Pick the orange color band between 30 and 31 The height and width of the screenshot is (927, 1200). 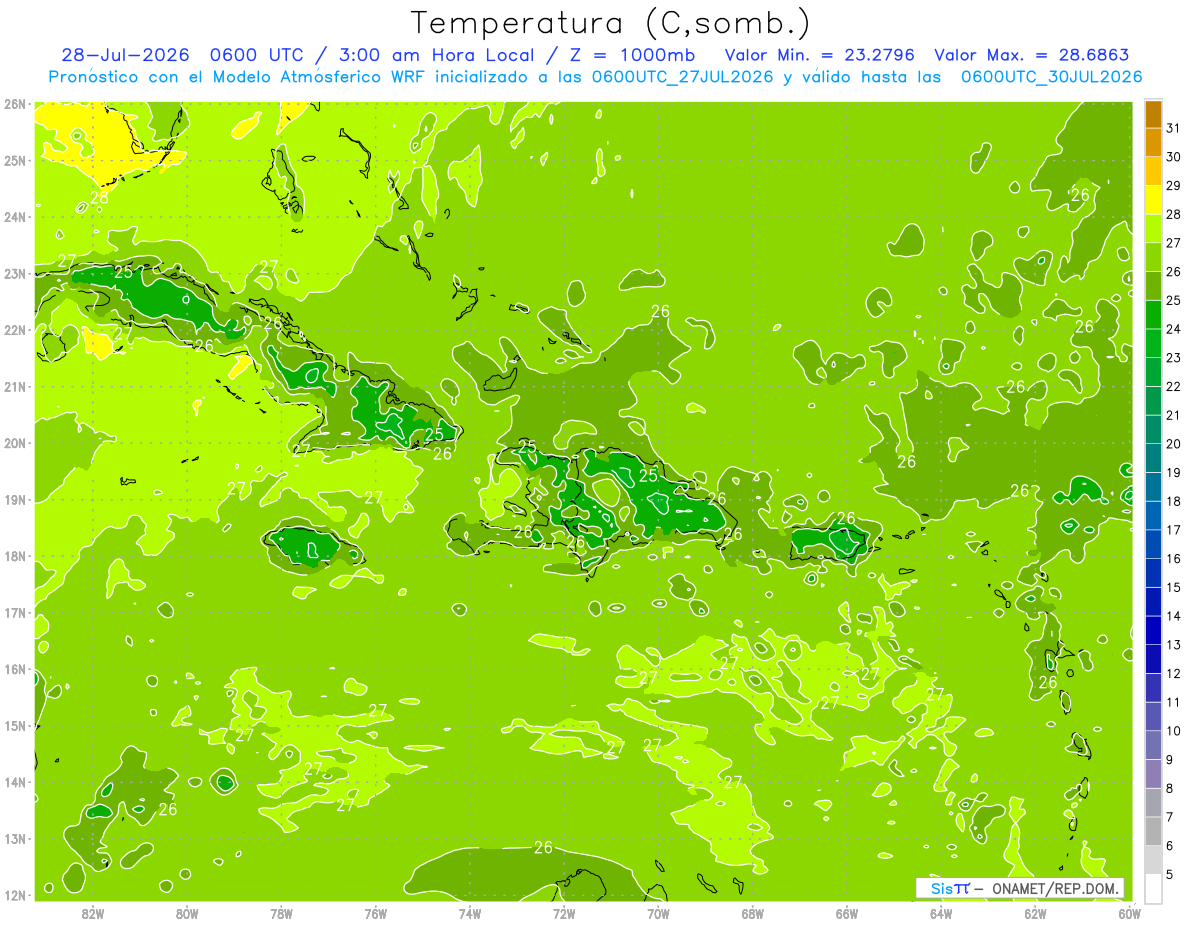click(x=1153, y=143)
